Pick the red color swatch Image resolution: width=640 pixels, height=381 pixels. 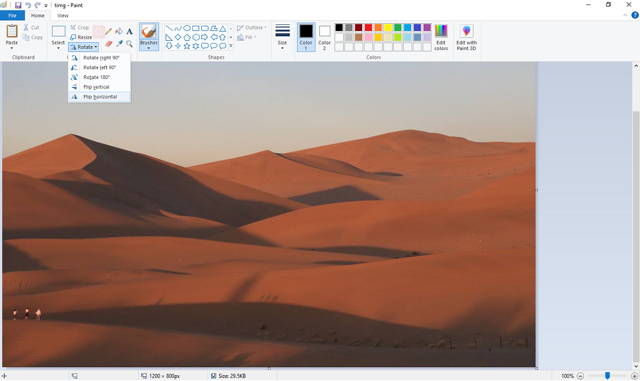368,27
